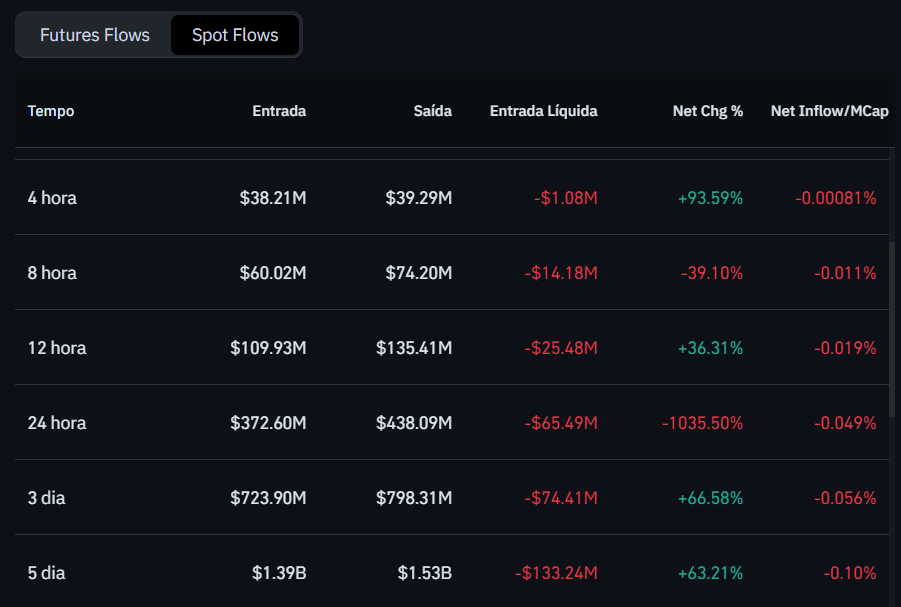
Task: Sort by the Net Chg % column
Action: click(x=708, y=111)
